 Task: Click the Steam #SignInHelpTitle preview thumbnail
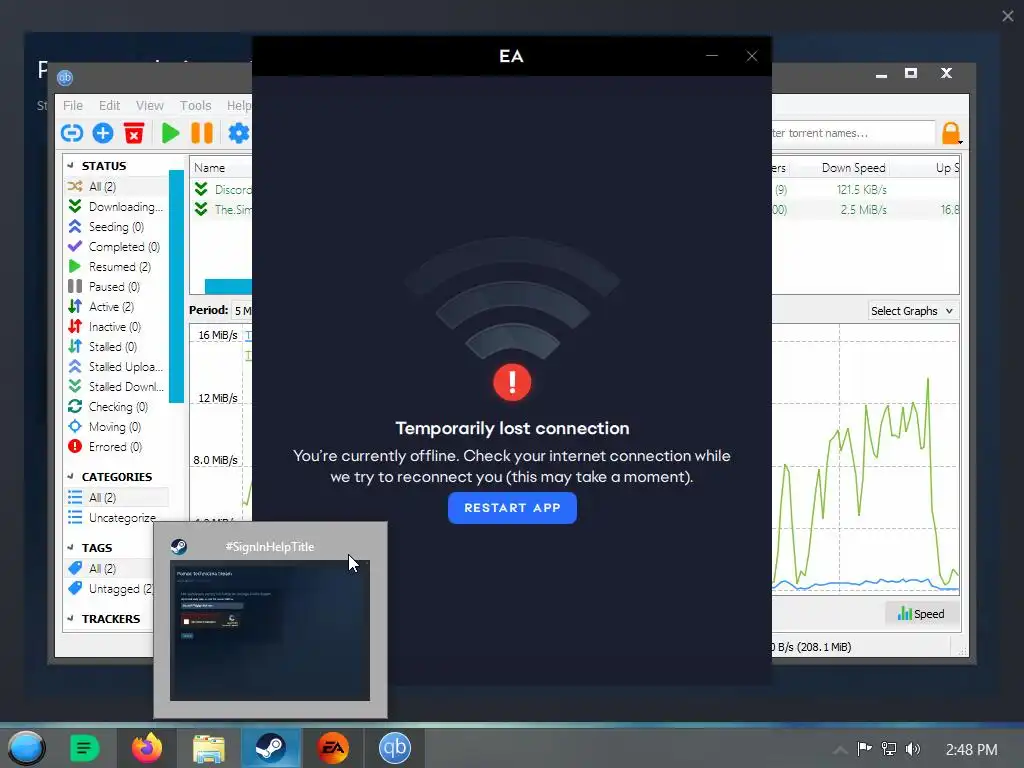[270, 630]
